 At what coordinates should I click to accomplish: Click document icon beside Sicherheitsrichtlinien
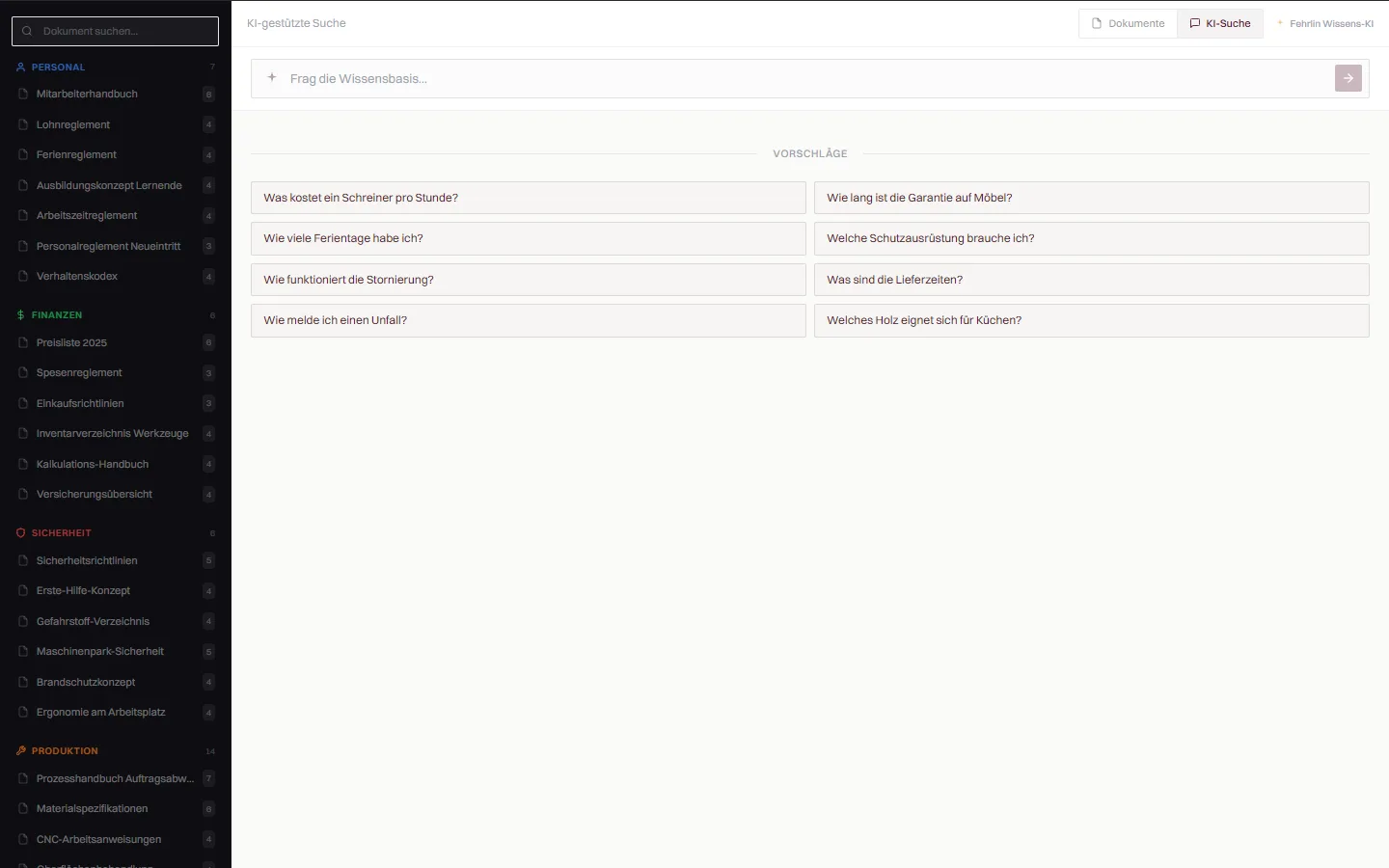23,560
